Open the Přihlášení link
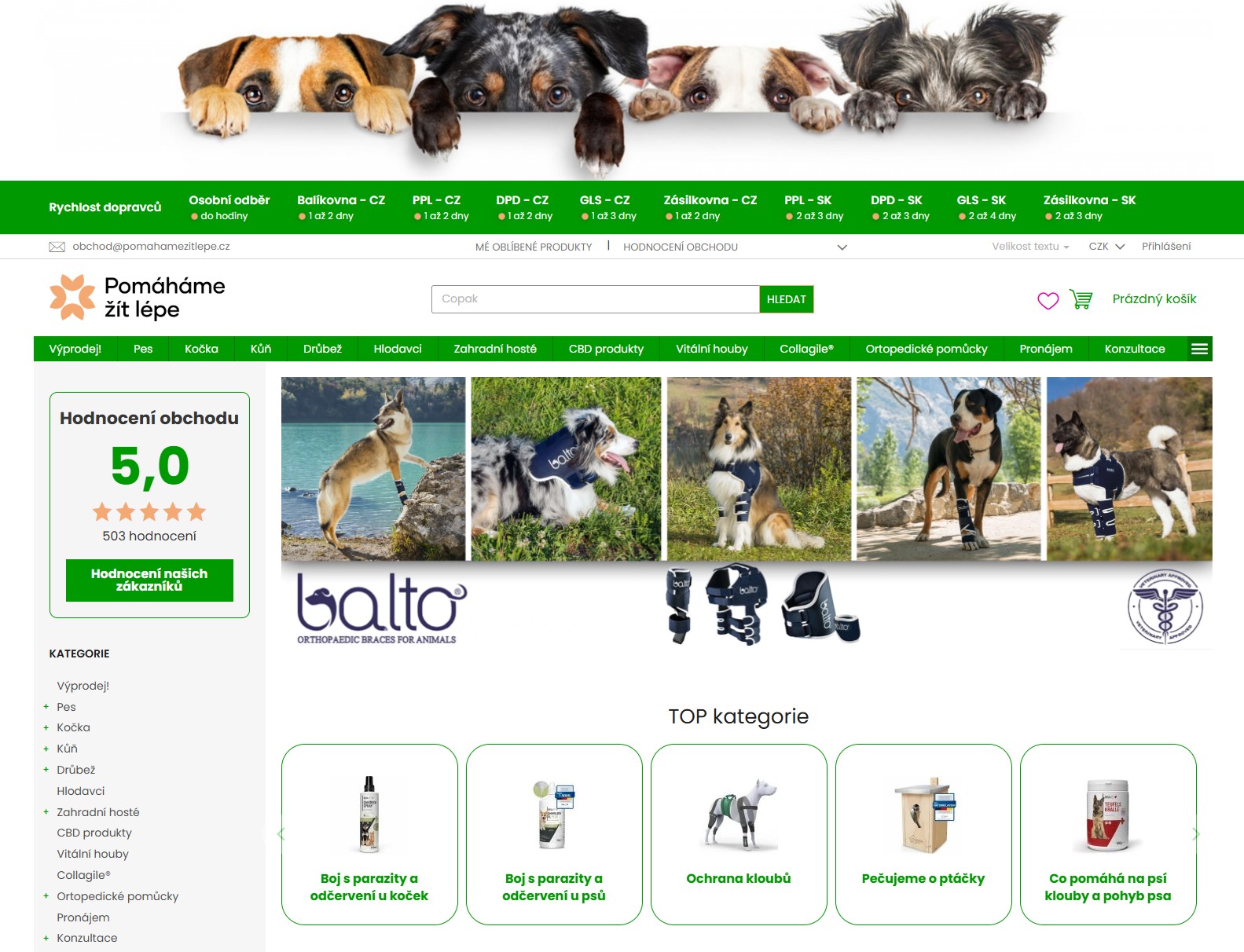Screen dimensions: 1244x952 tap(1166, 247)
